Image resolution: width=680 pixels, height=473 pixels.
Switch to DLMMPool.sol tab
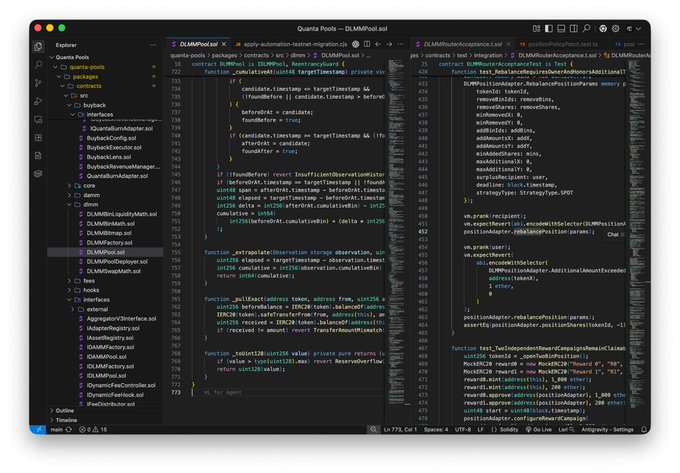(x=198, y=44)
